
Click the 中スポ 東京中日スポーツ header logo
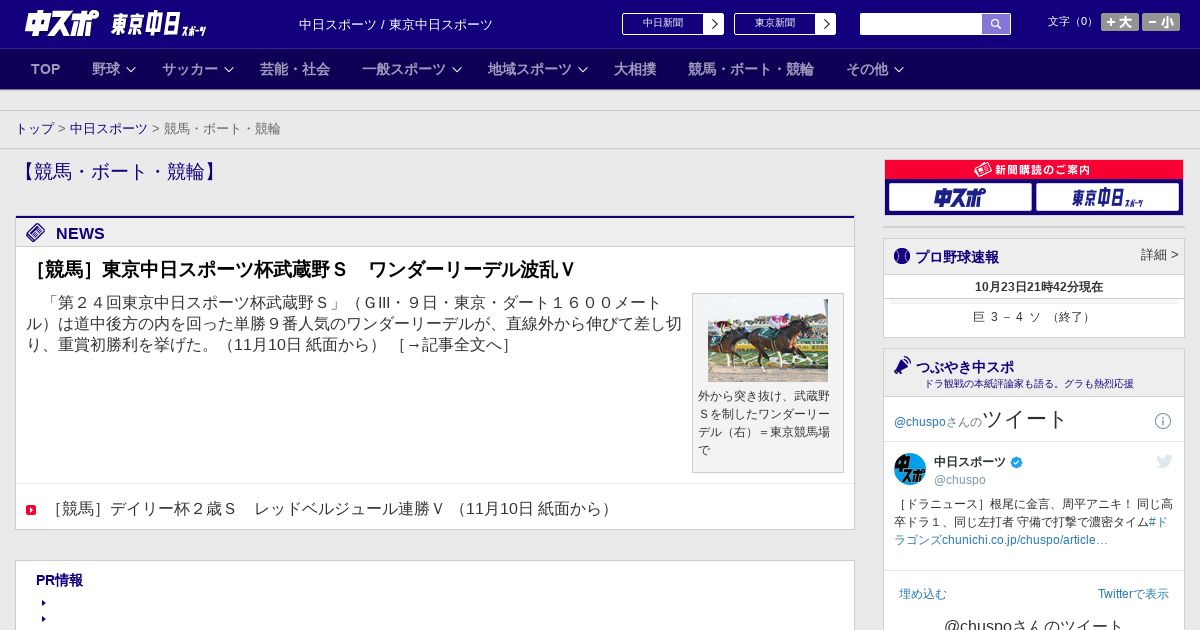click(x=116, y=24)
